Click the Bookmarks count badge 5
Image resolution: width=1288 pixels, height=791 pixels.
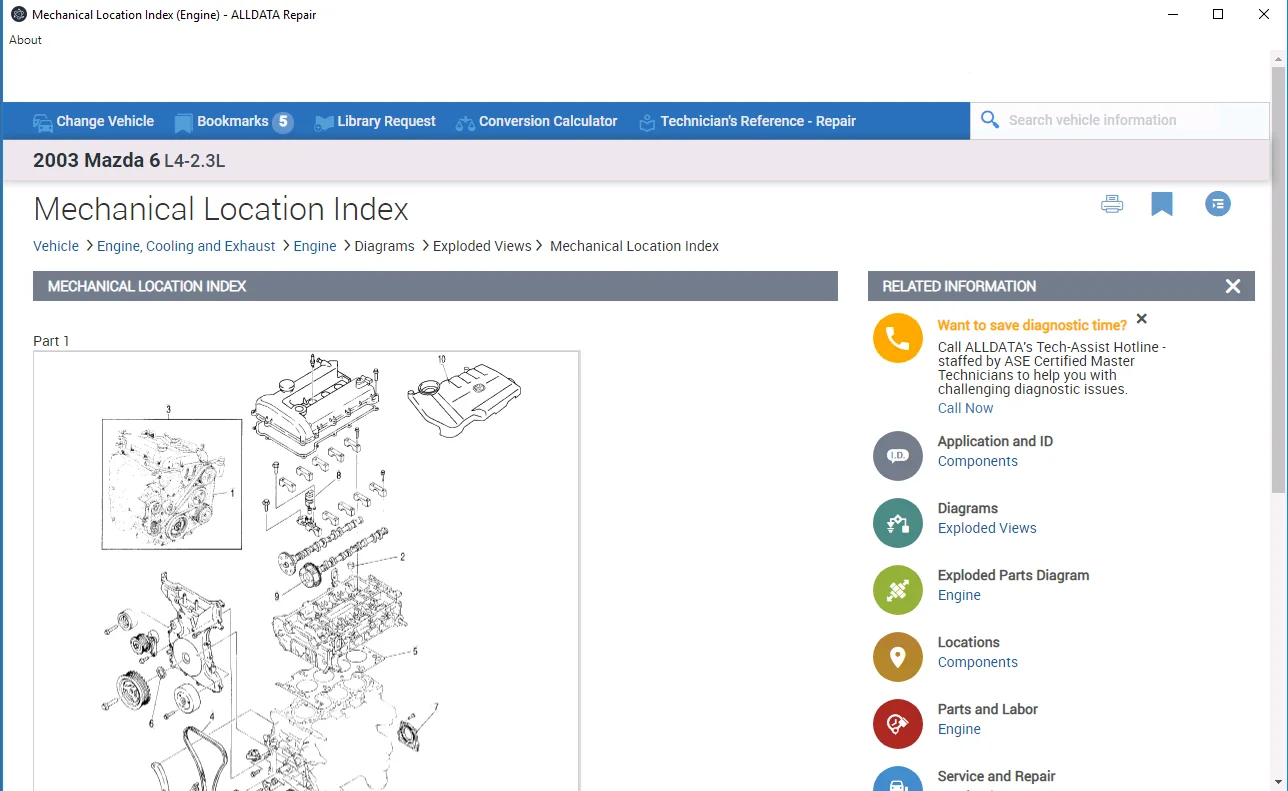click(283, 122)
